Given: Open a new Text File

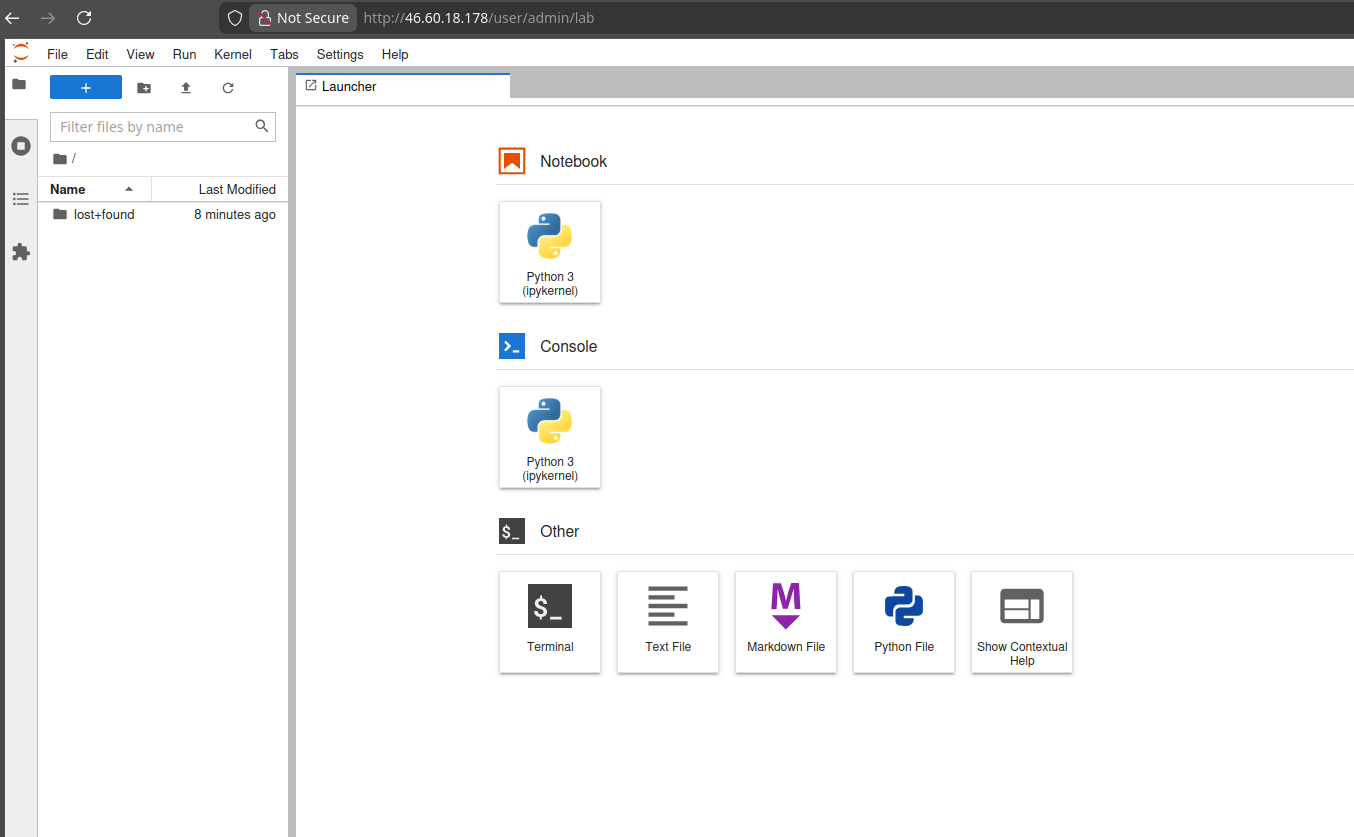Looking at the screenshot, I should tap(668, 621).
